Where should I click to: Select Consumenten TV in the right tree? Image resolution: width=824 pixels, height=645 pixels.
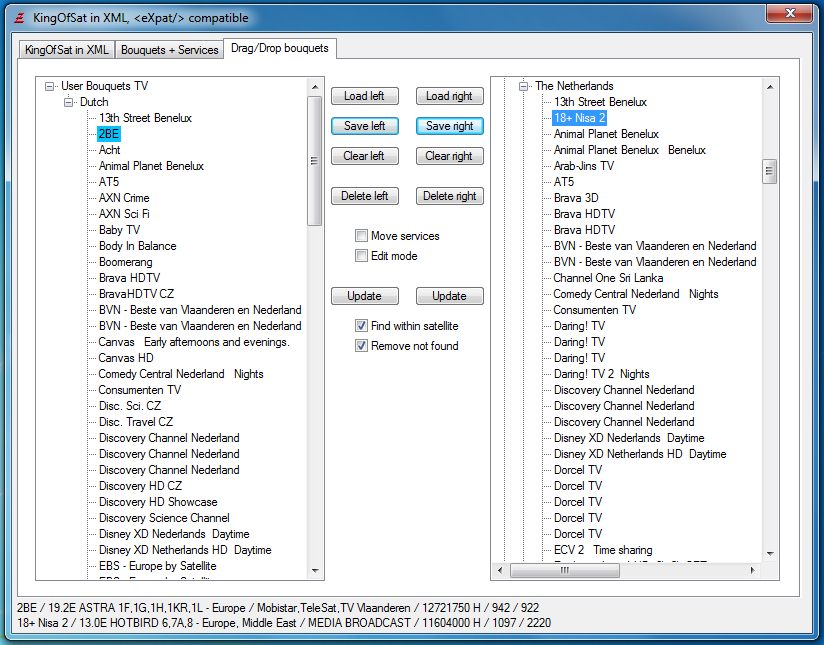[594, 310]
